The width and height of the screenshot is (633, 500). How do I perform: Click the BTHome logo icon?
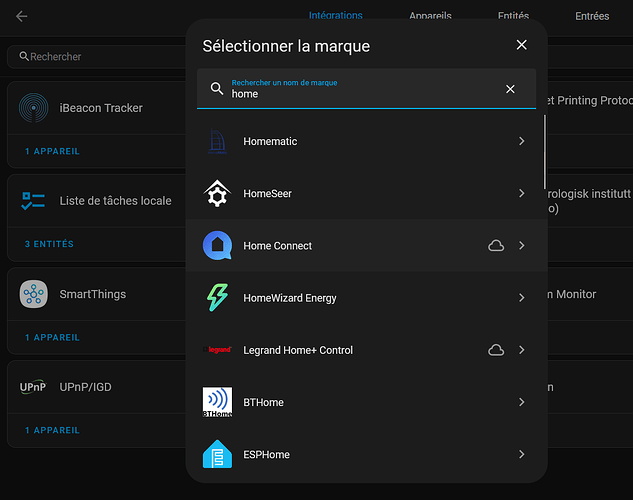tap(217, 402)
